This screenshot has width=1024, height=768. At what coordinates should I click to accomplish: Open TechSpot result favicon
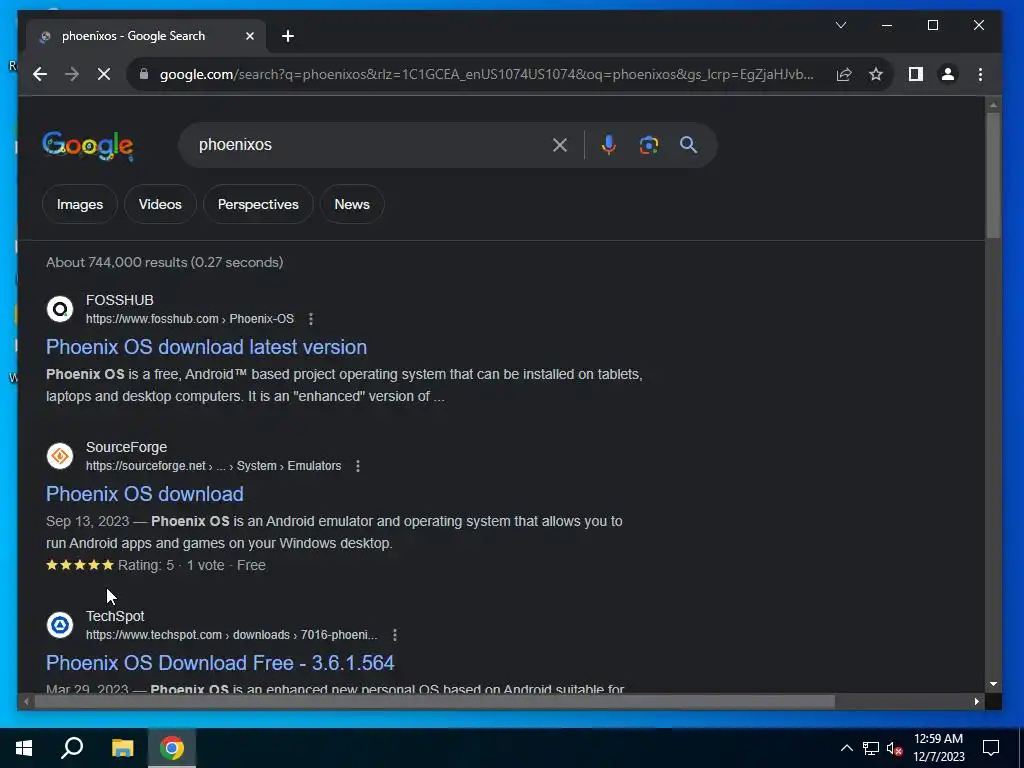pyautogui.click(x=60, y=625)
